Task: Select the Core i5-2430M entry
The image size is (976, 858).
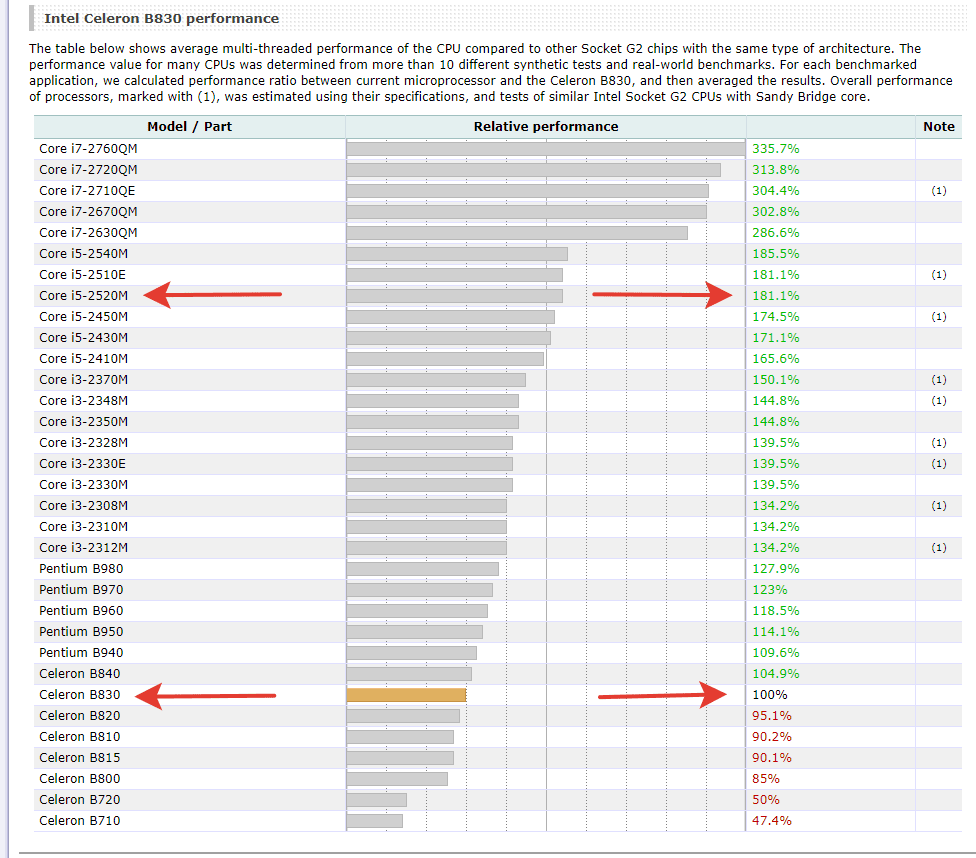Action: pos(83,337)
